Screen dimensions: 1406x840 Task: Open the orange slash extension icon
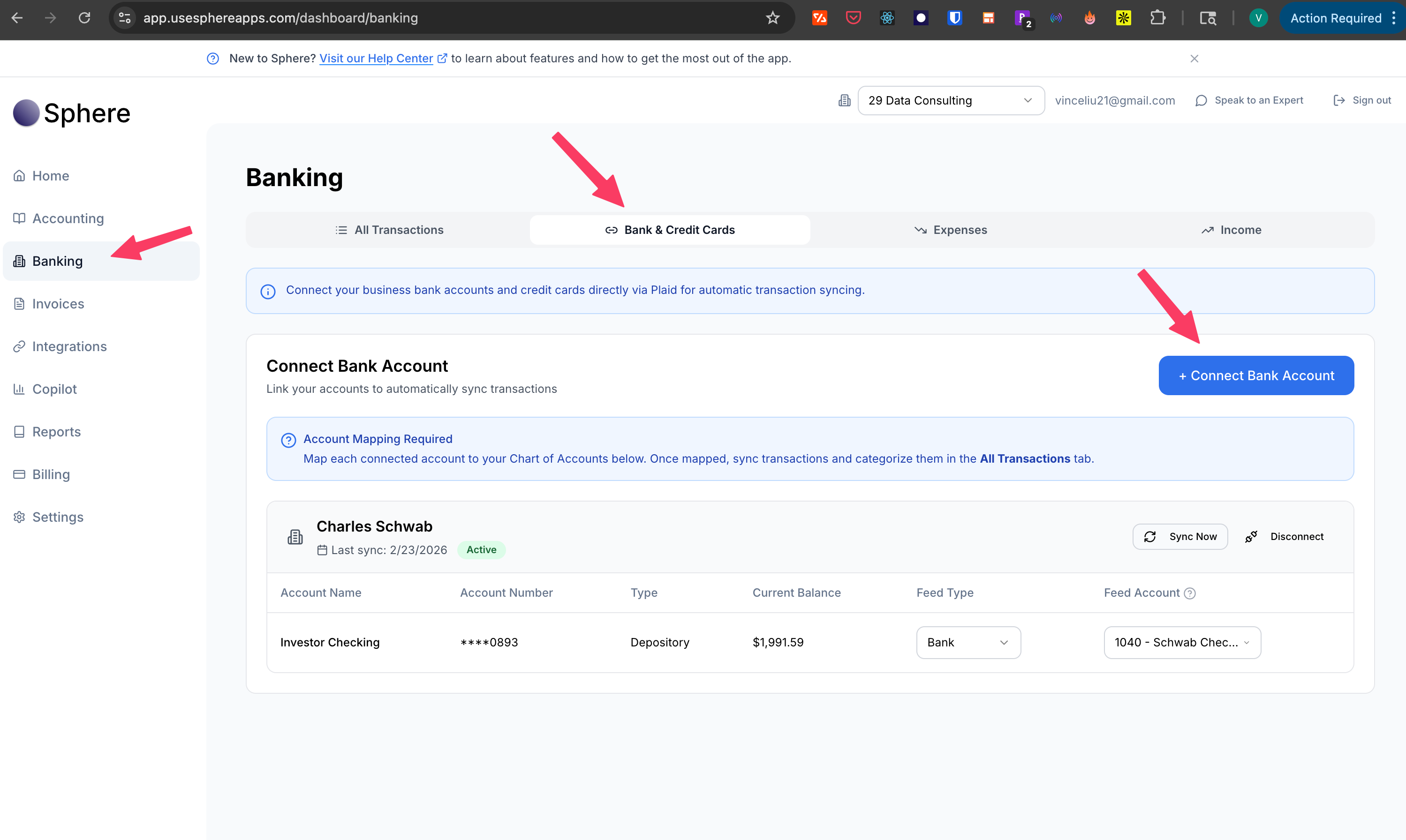click(819, 18)
